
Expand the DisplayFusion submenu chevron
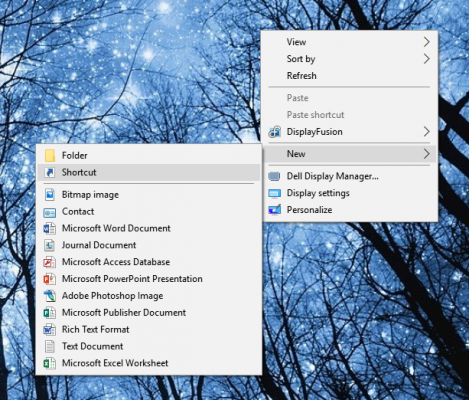[x=426, y=132]
